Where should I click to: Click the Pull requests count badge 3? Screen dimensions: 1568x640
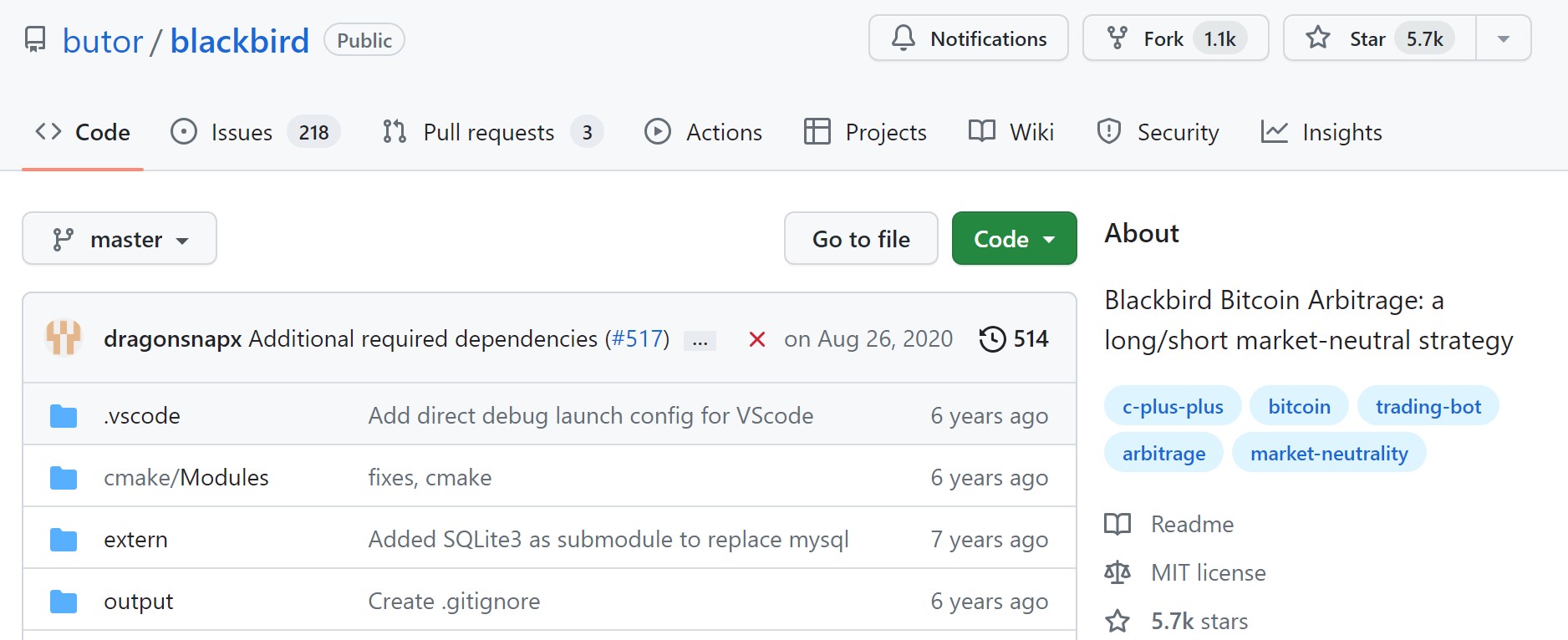(587, 132)
